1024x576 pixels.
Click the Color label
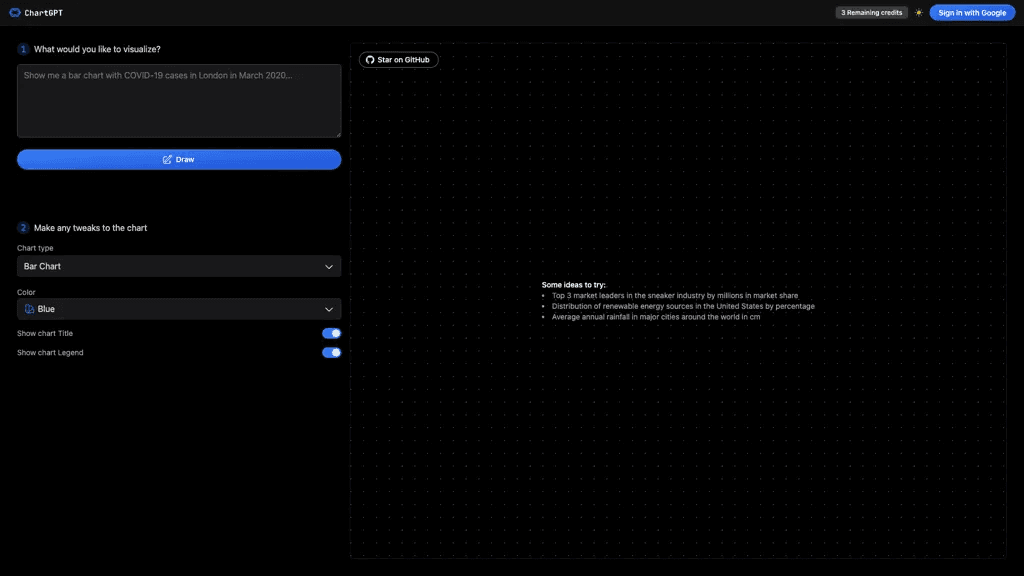tap(26, 292)
